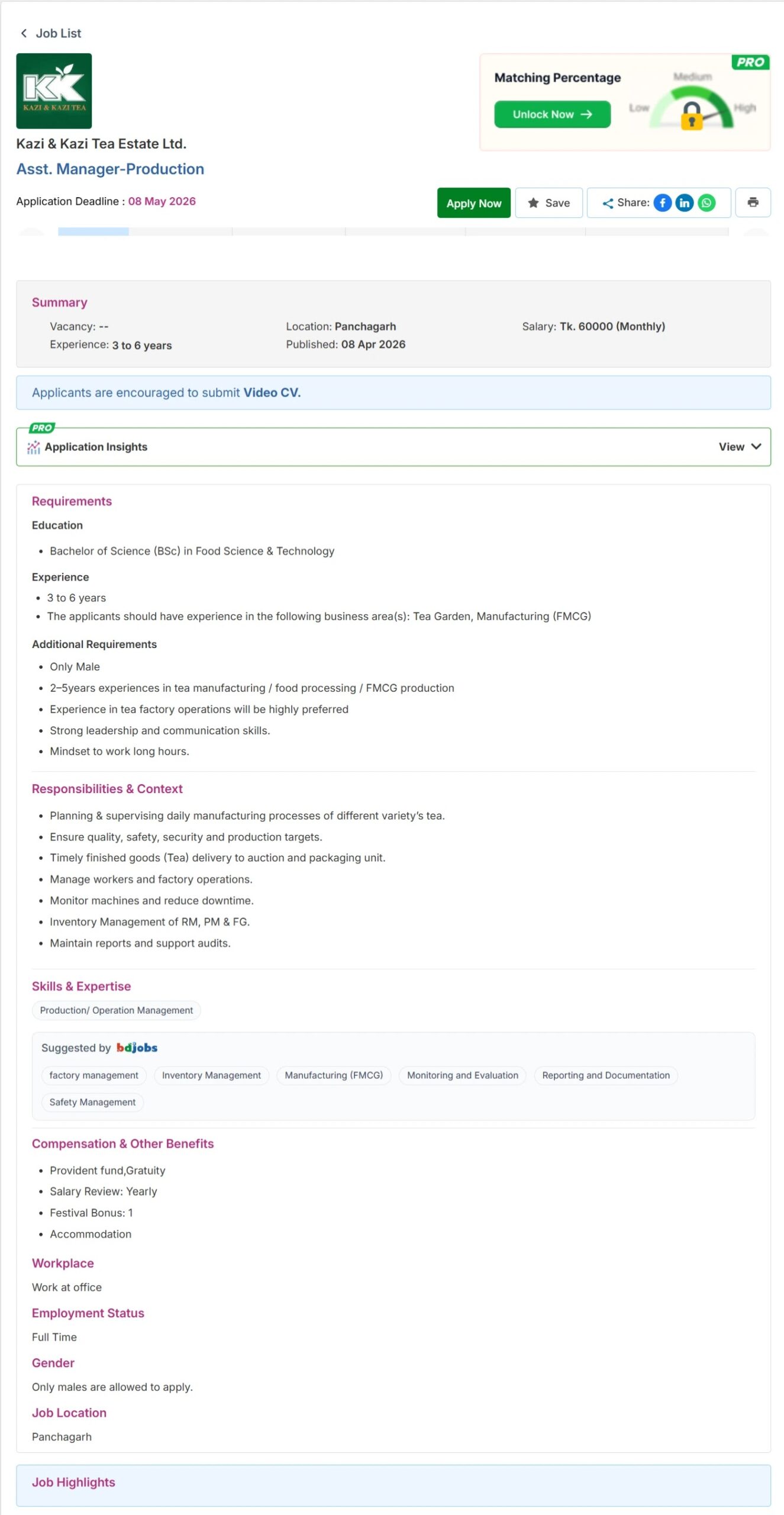Image resolution: width=784 pixels, height=1515 pixels.
Task: Click the Inventory Management skill tag
Action: coord(211,1075)
